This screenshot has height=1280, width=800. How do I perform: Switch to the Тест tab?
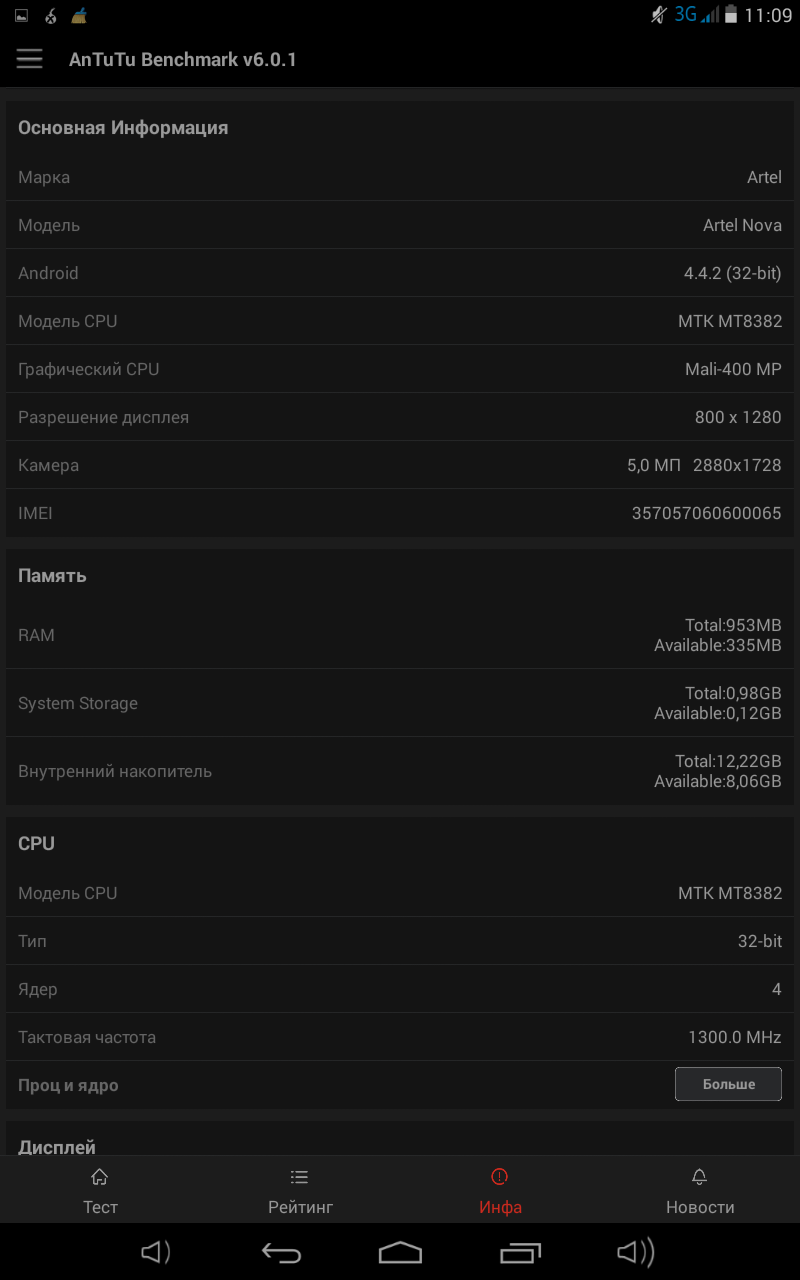tap(100, 1190)
